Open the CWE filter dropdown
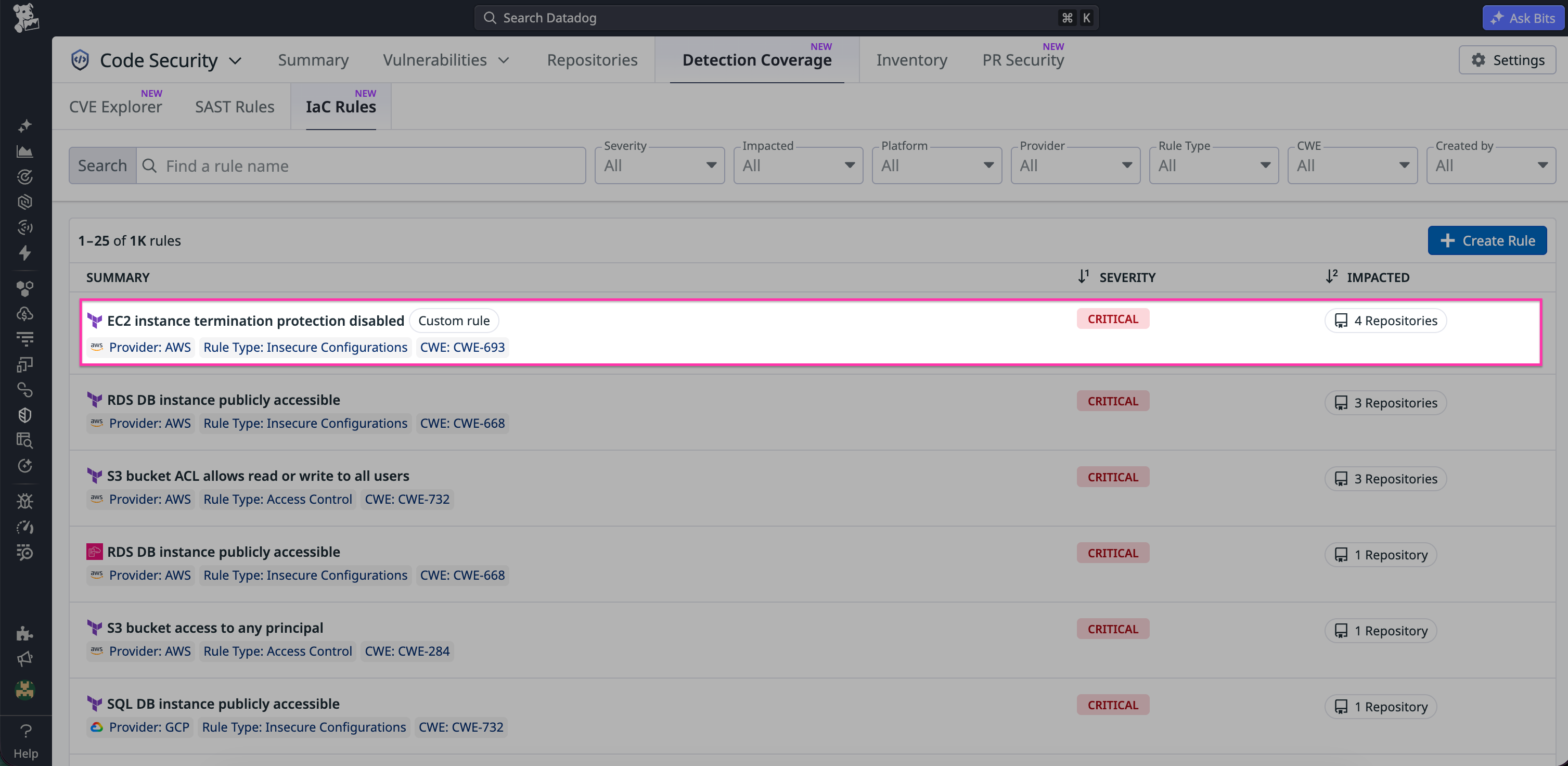Screen dimensions: 1568x766 1353,165
